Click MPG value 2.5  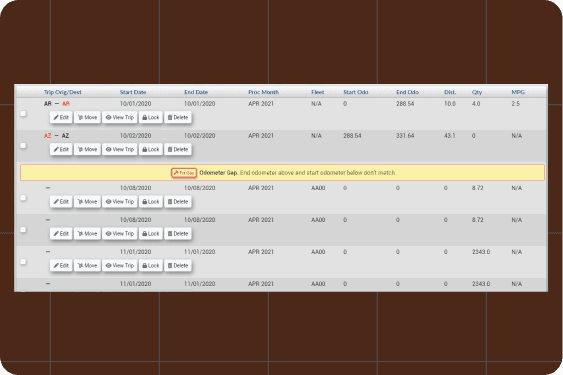click(x=516, y=104)
